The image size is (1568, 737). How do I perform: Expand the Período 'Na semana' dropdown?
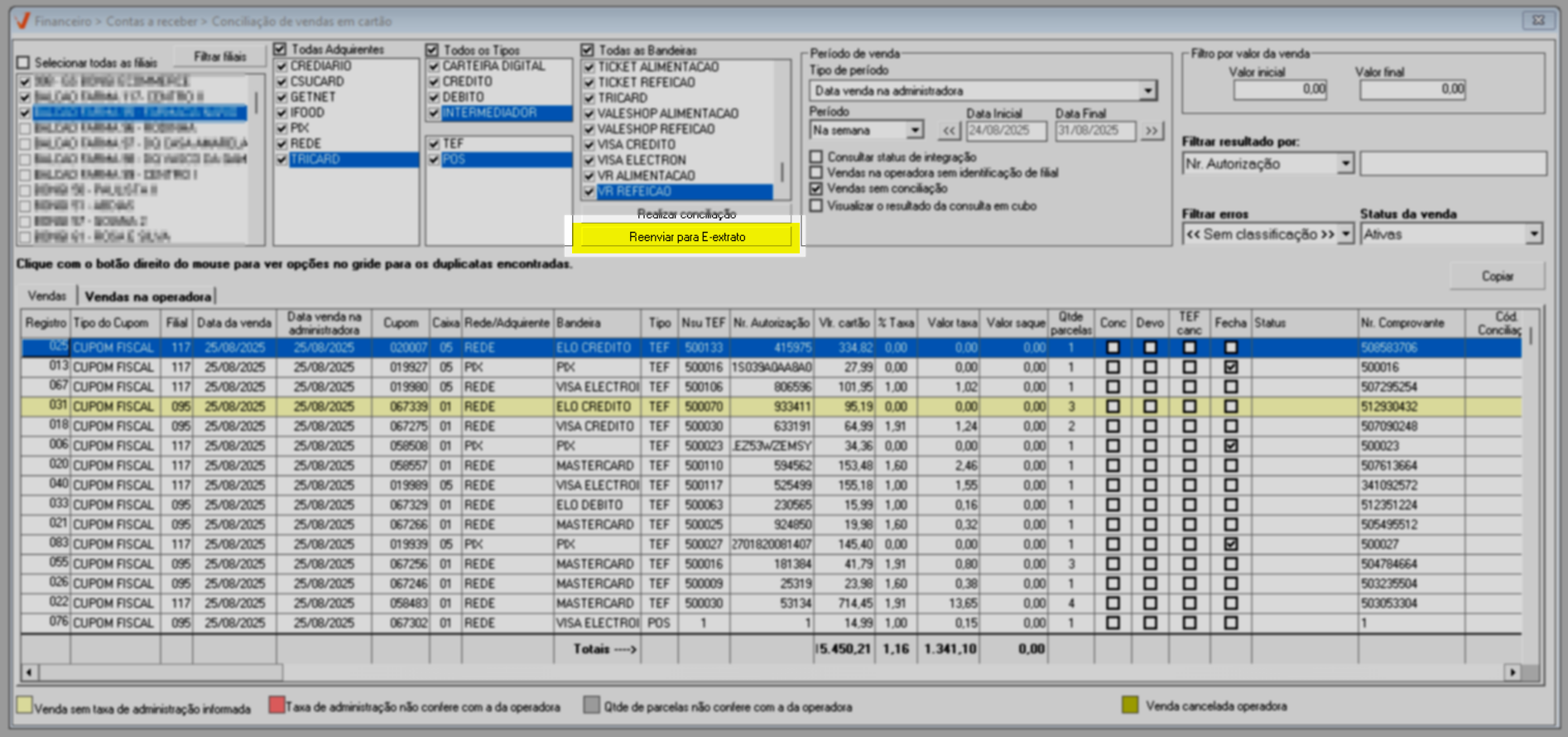click(x=914, y=131)
